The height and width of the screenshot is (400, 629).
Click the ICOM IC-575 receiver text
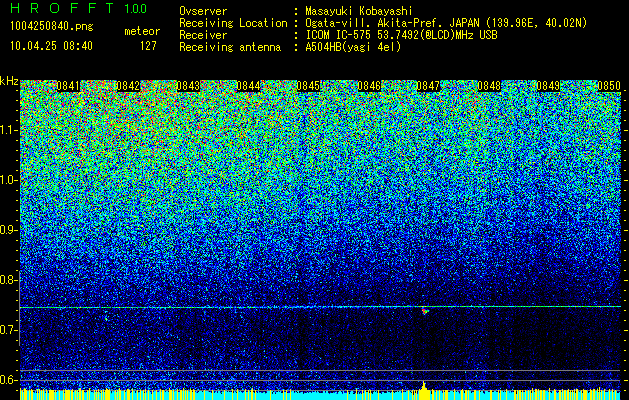pyautogui.click(x=401, y=35)
